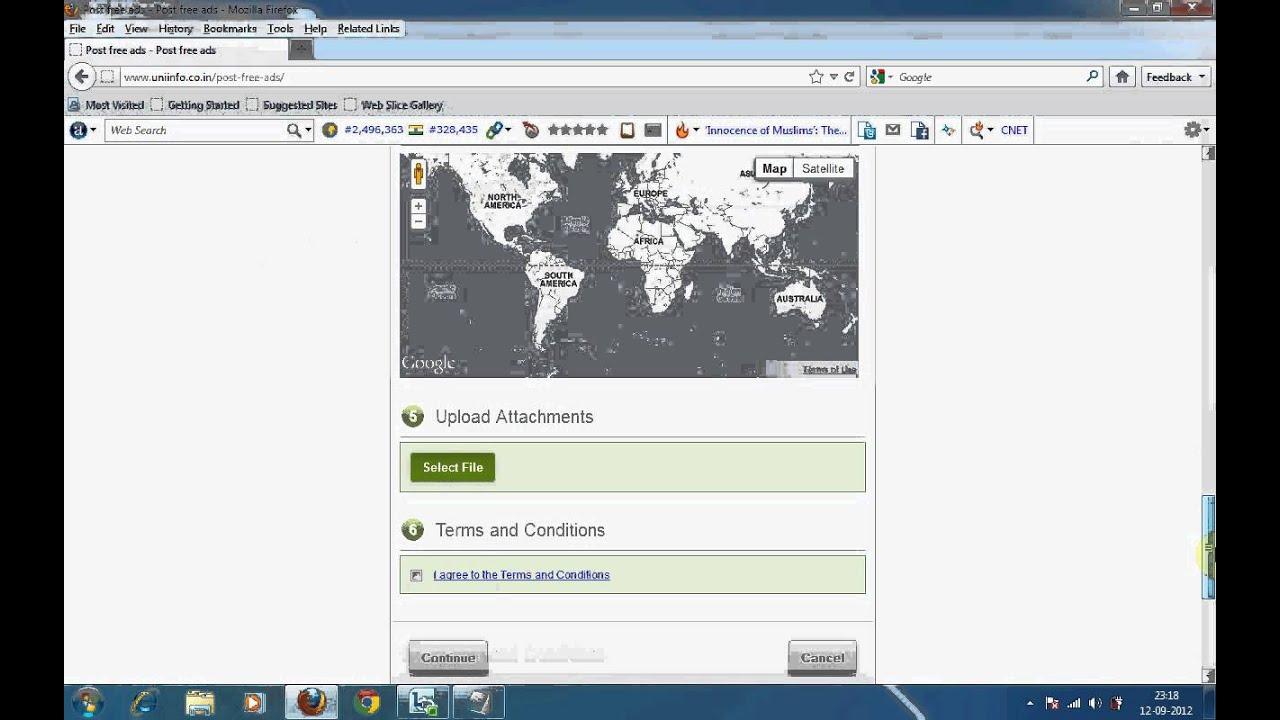Image resolution: width=1280 pixels, height=720 pixels.
Task: Click the five-star rating in Alexa toolbar
Action: click(x=577, y=130)
